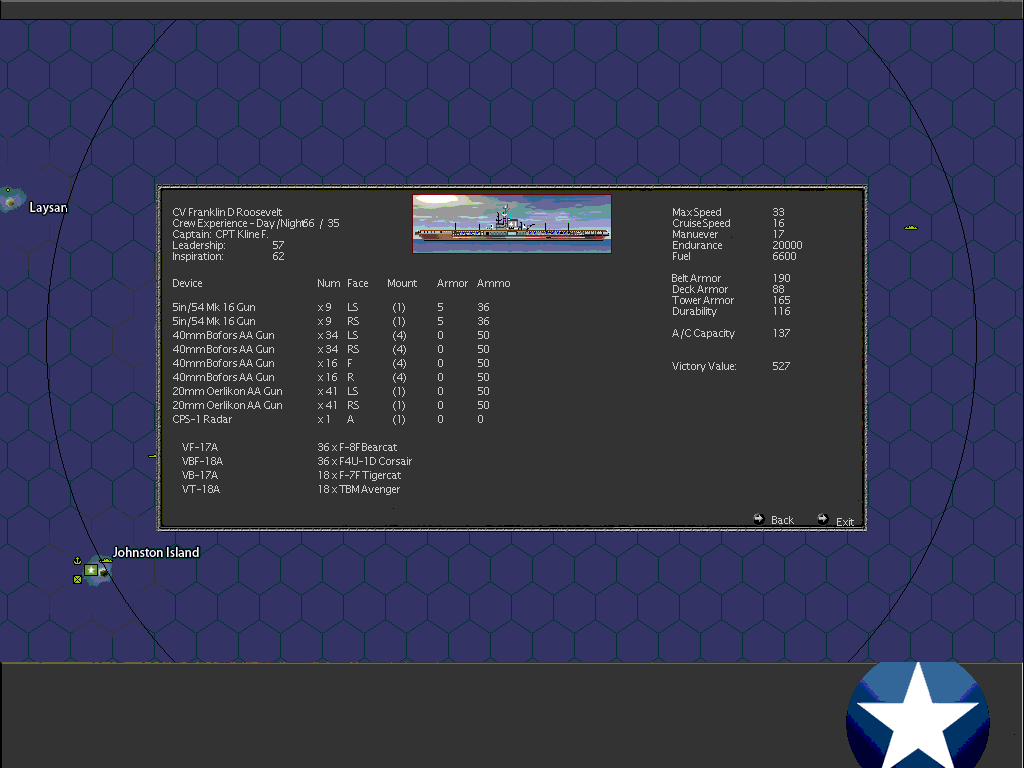
Task: Click the green star base icon on Johnston Island
Action: point(91,570)
